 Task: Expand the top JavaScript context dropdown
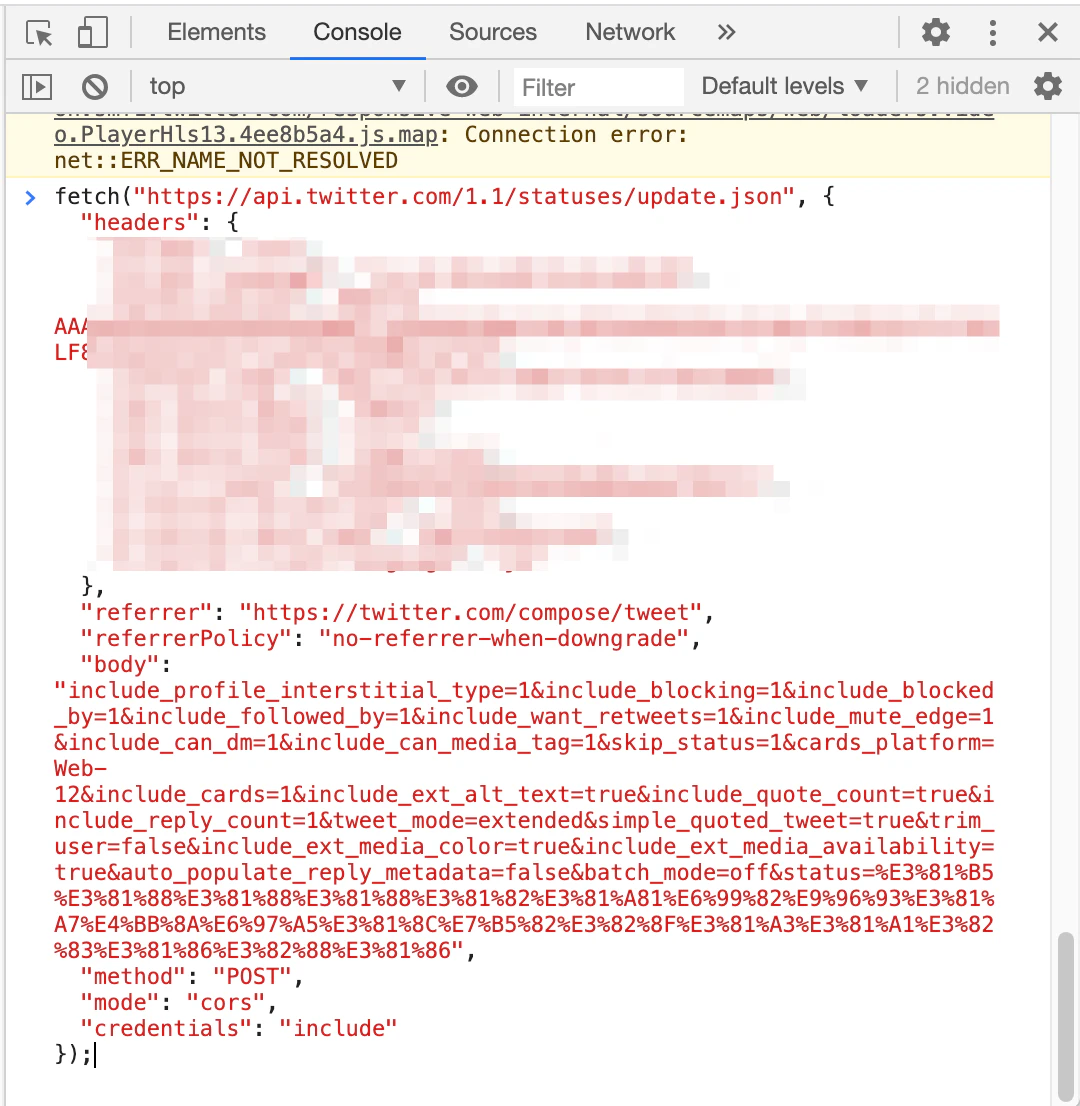coord(277,86)
